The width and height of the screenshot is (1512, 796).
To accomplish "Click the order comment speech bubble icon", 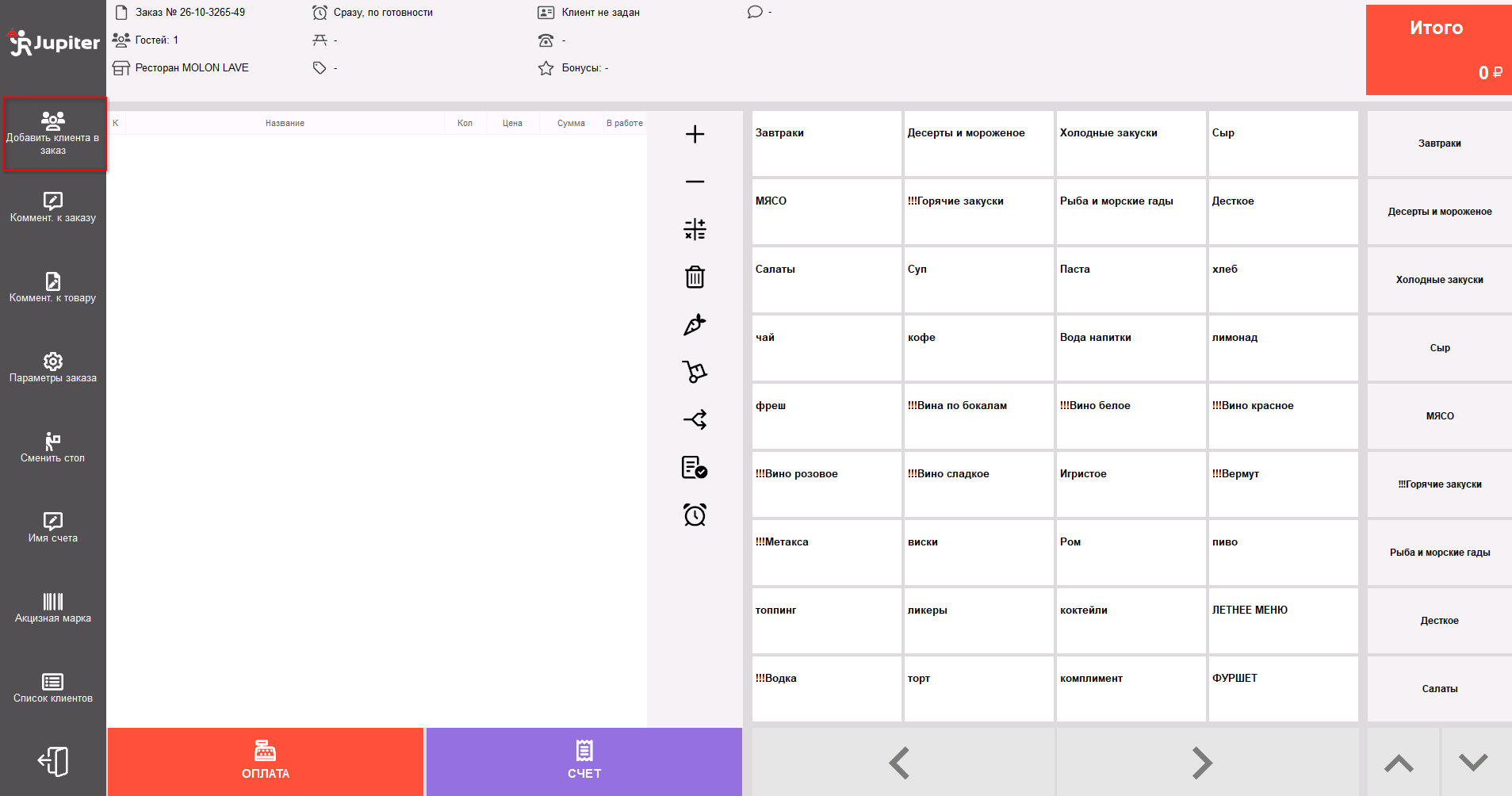I will pyautogui.click(x=755, y=12).
